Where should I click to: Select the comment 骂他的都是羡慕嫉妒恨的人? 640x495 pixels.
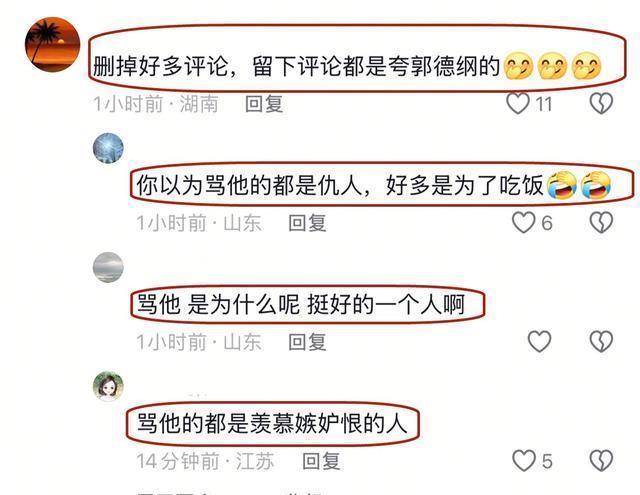pyautogui.click(x=272, y=423)
